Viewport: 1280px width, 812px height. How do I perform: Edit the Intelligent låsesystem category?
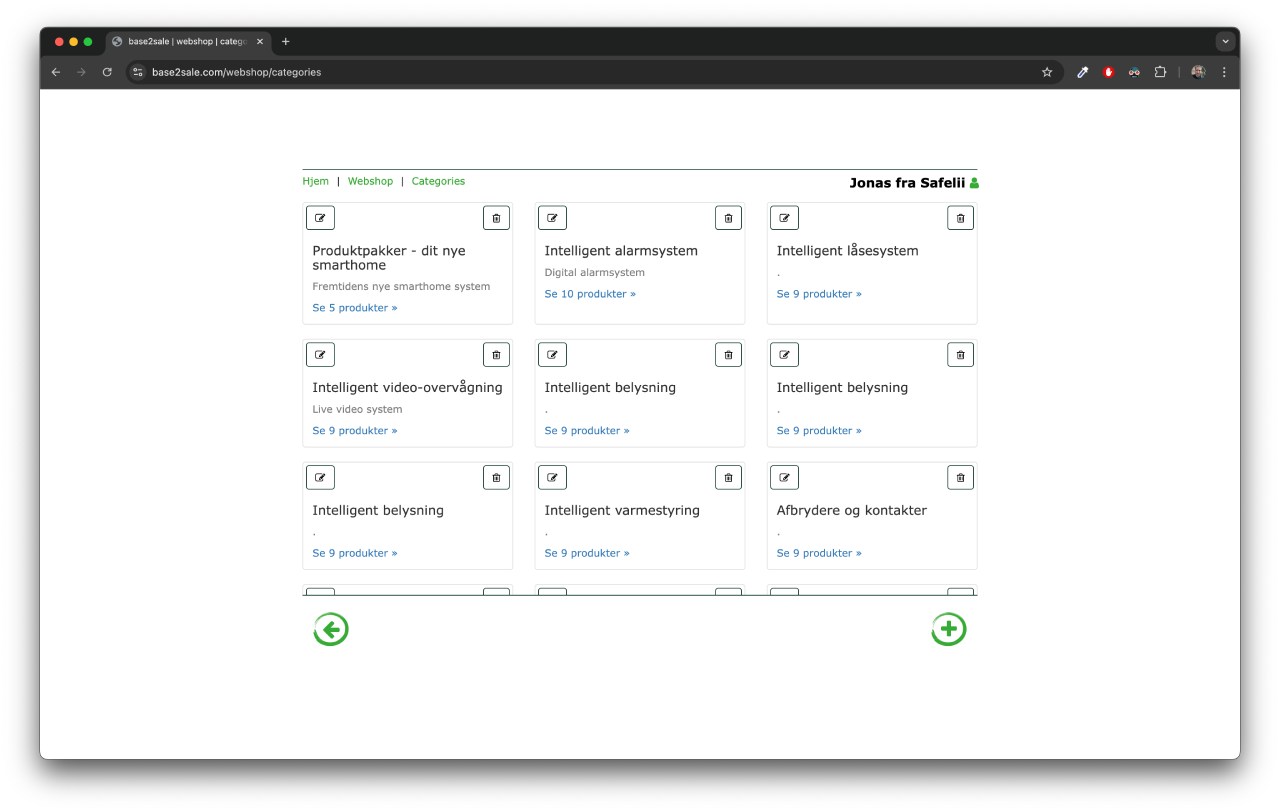(784, 218)
